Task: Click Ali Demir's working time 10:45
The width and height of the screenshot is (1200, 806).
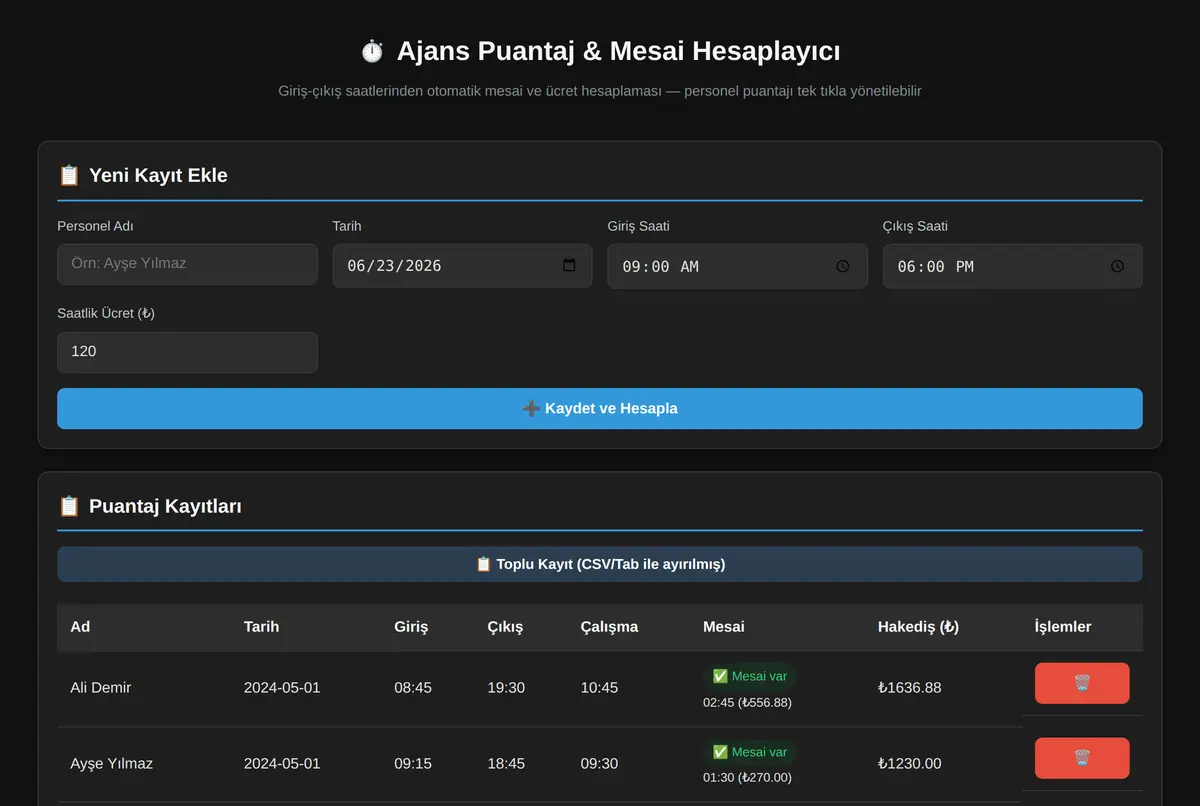Action: [x=599, y=688]
